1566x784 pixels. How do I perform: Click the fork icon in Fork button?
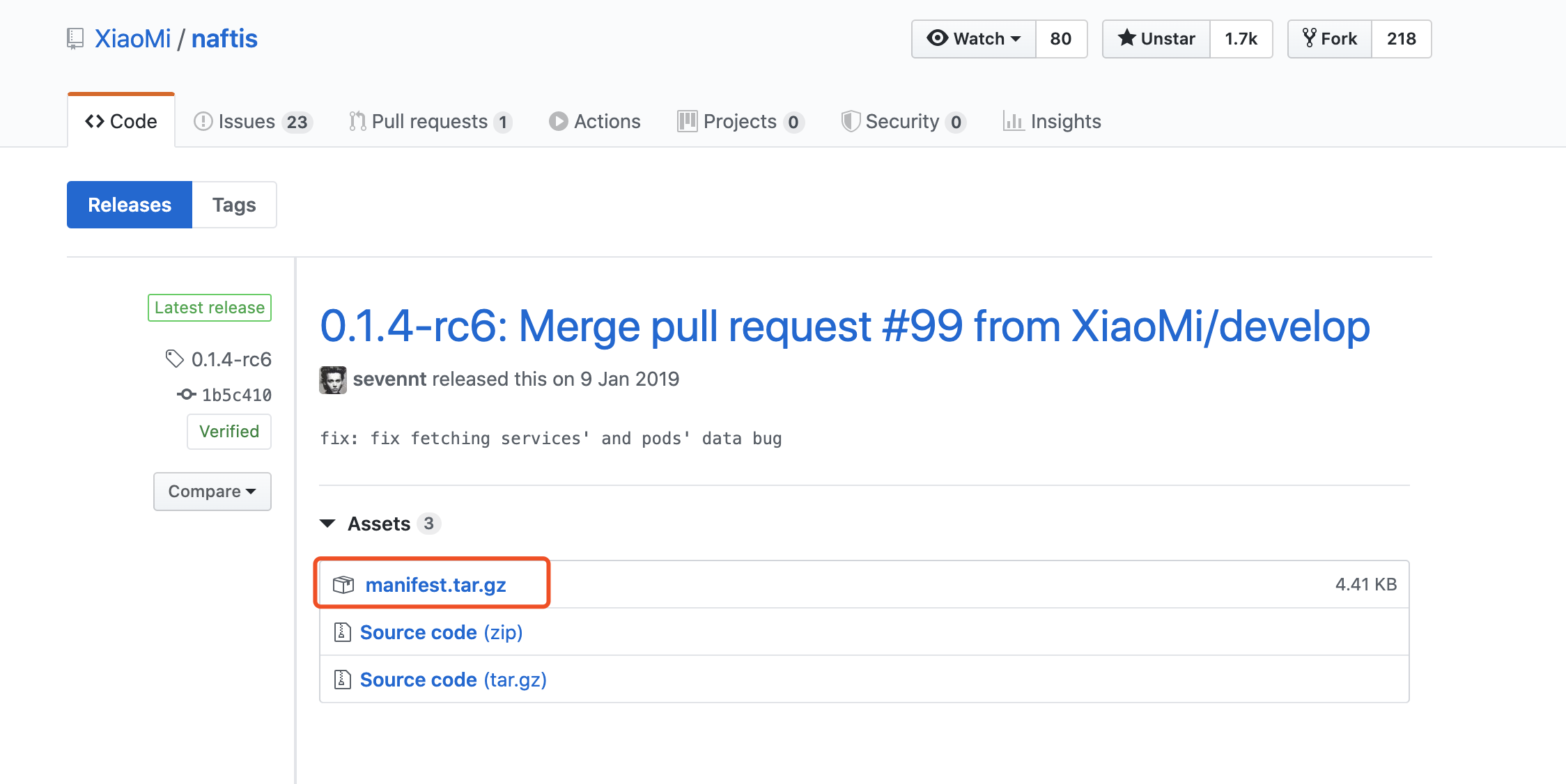[1309, 38]
